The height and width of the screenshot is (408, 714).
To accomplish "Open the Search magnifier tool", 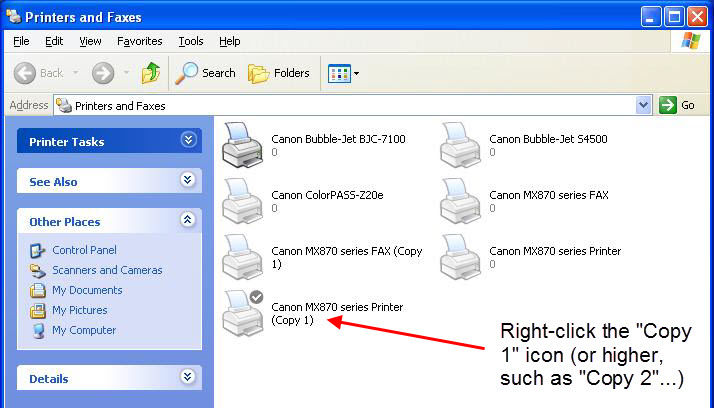I will click(x=206, y=73).
